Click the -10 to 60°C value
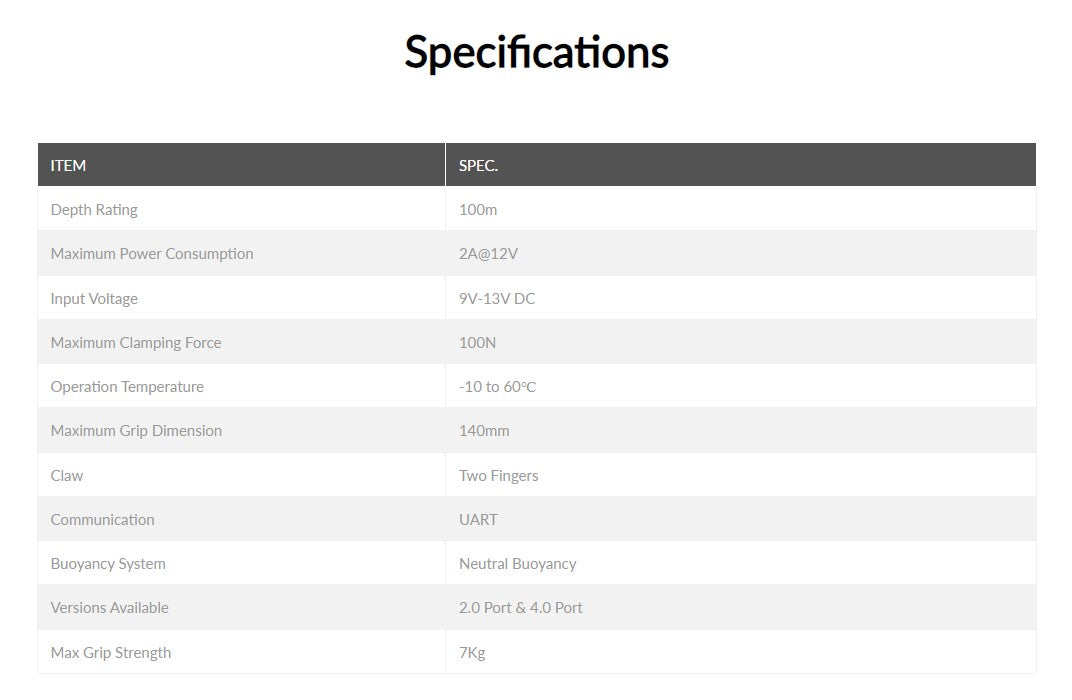The height and width of the screenshot is (700, 1072). point(497,387)
